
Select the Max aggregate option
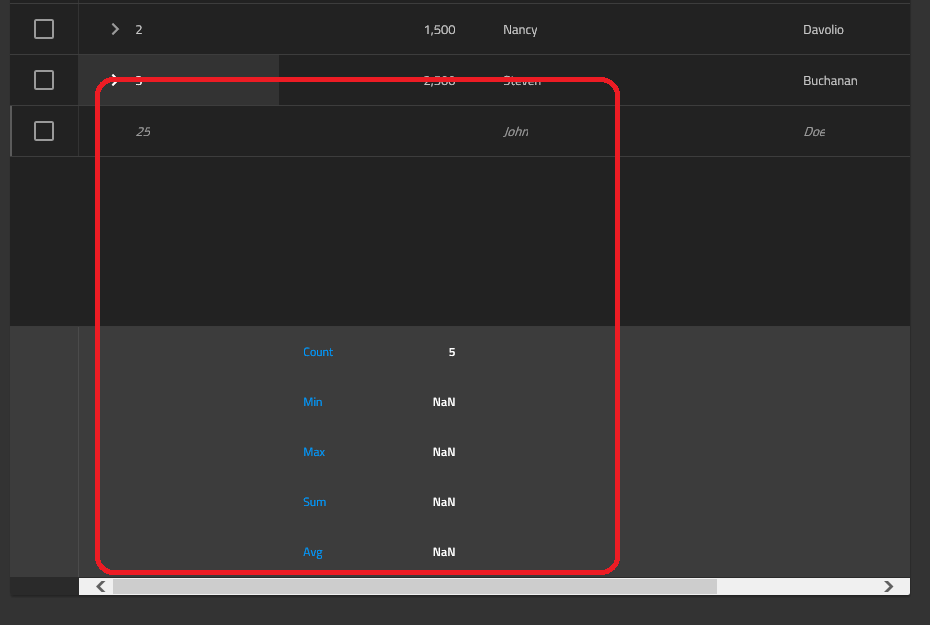(x=314, y=451)
